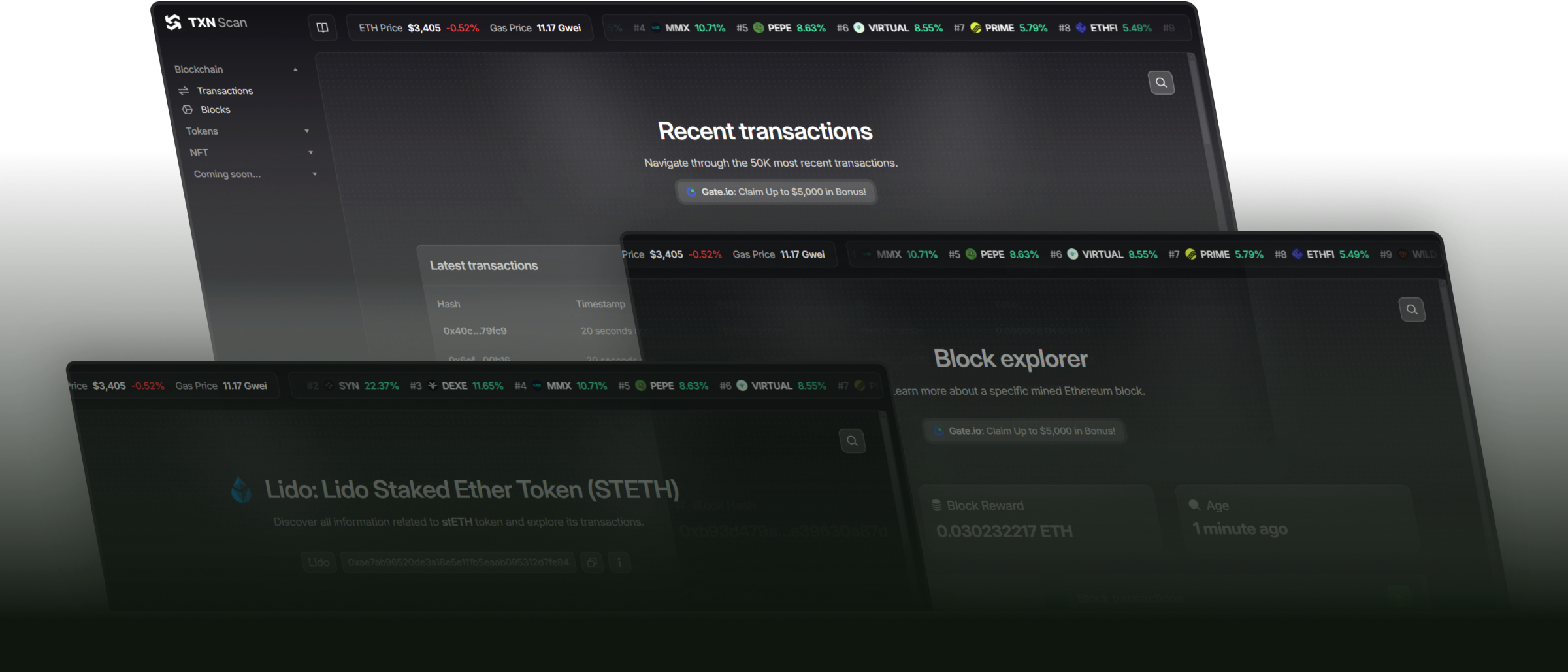Open search in Recent transactions panel
Screen dimensions: 1568x672
1161,83
